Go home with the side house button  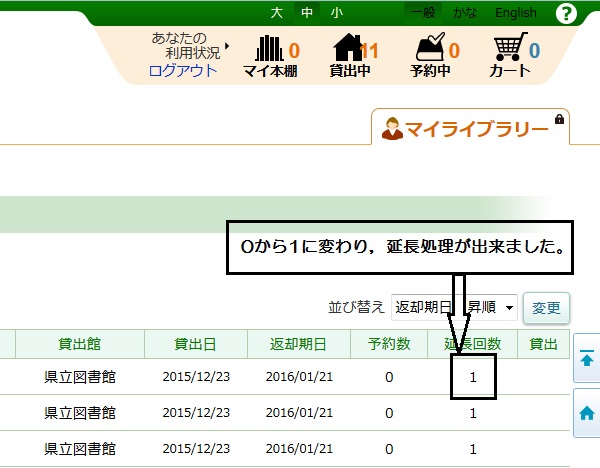[x=587, y=413]
